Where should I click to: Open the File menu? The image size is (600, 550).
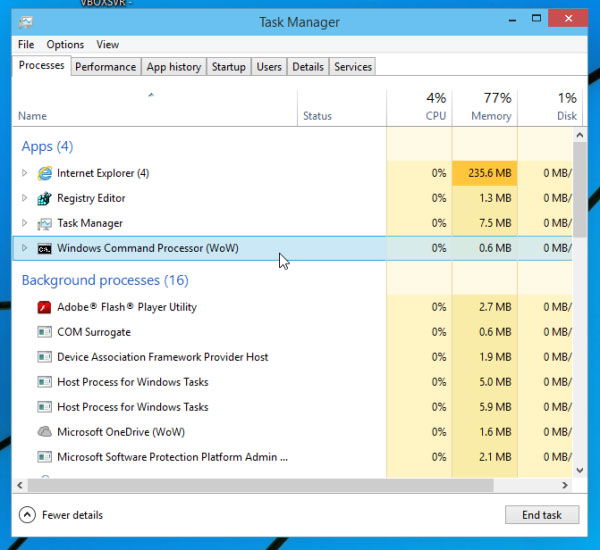pos(26,44)
